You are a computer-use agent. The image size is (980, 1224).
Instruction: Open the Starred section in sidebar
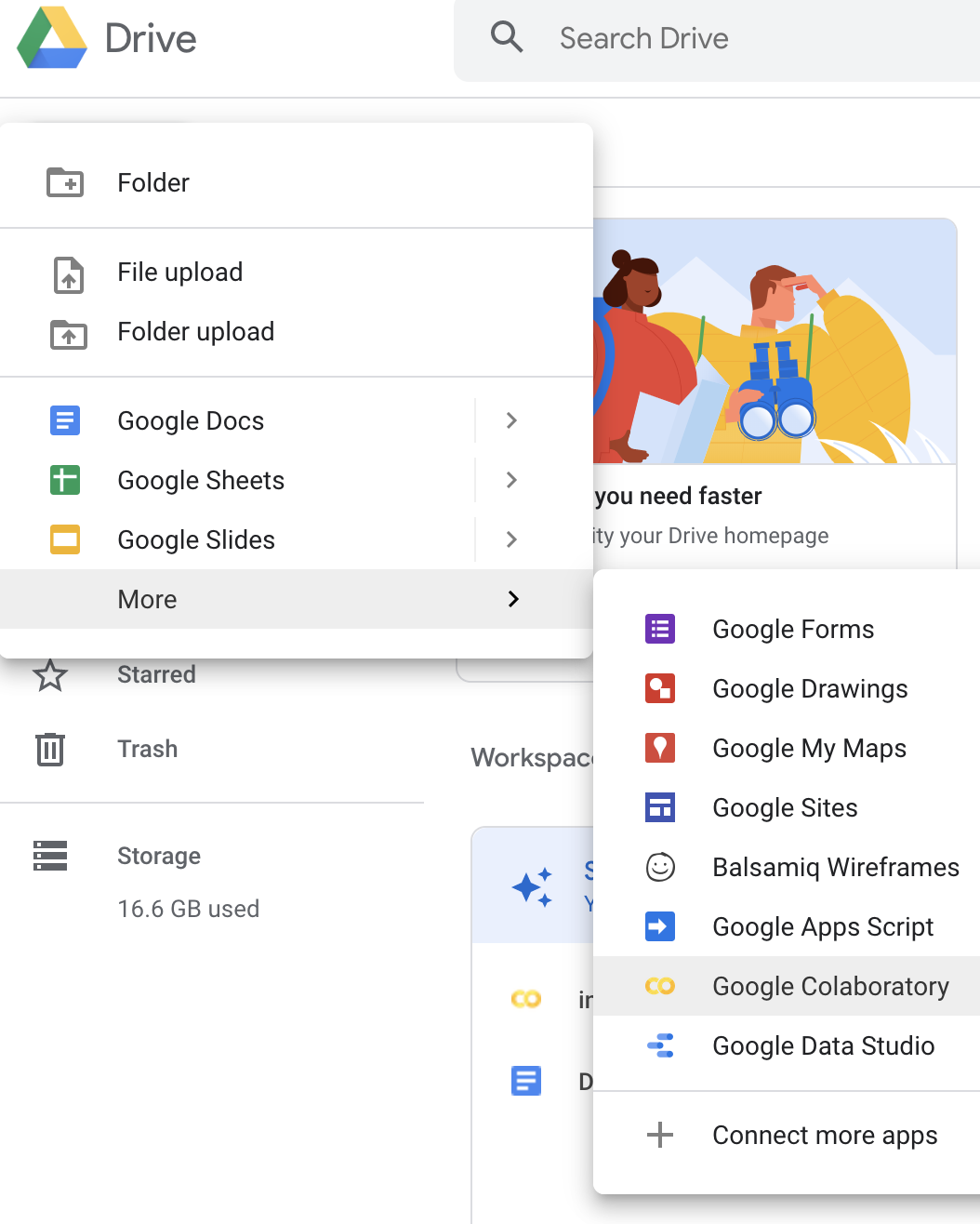tap(156, 674)
